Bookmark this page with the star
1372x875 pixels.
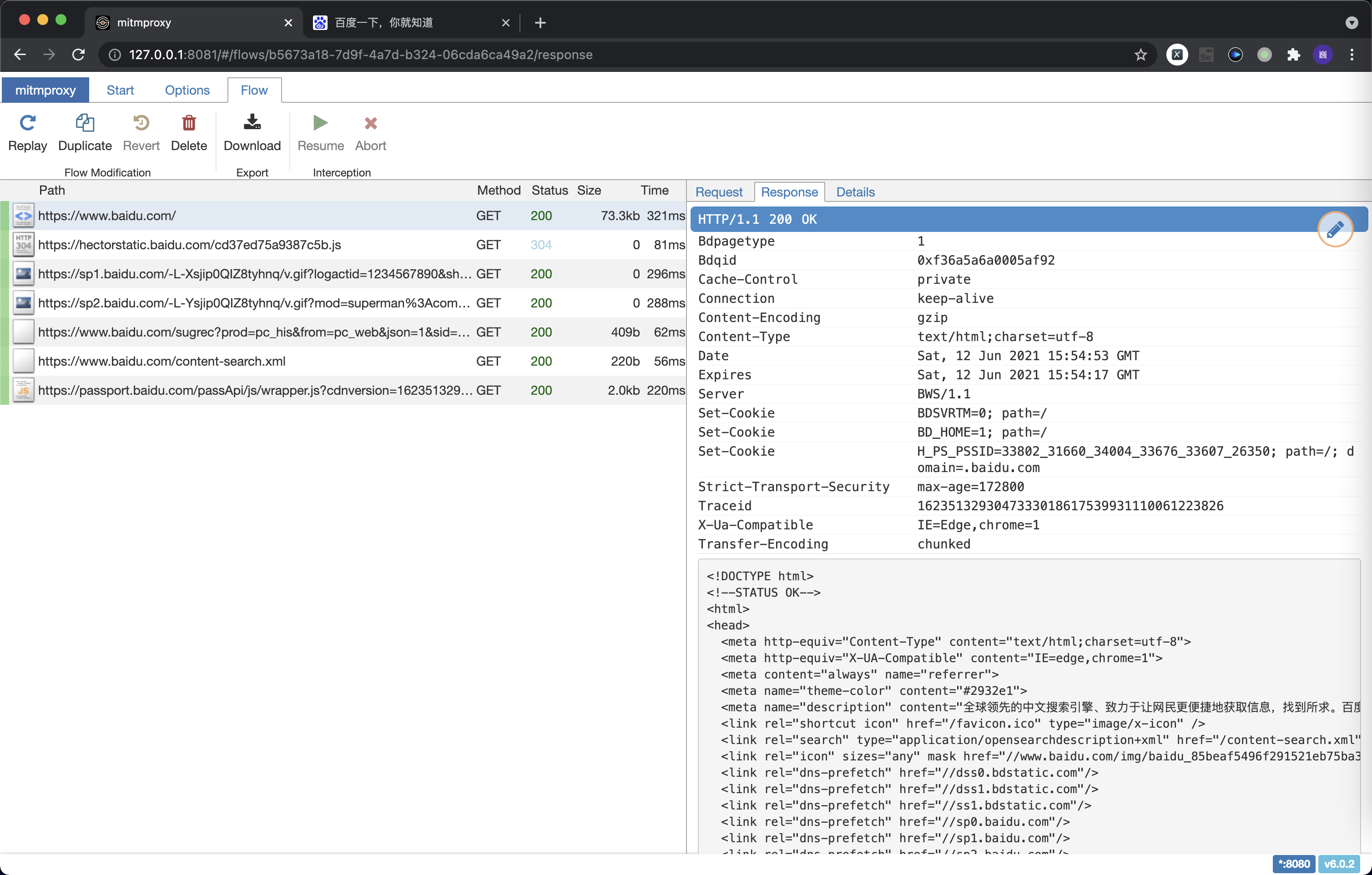point(1140,55)
